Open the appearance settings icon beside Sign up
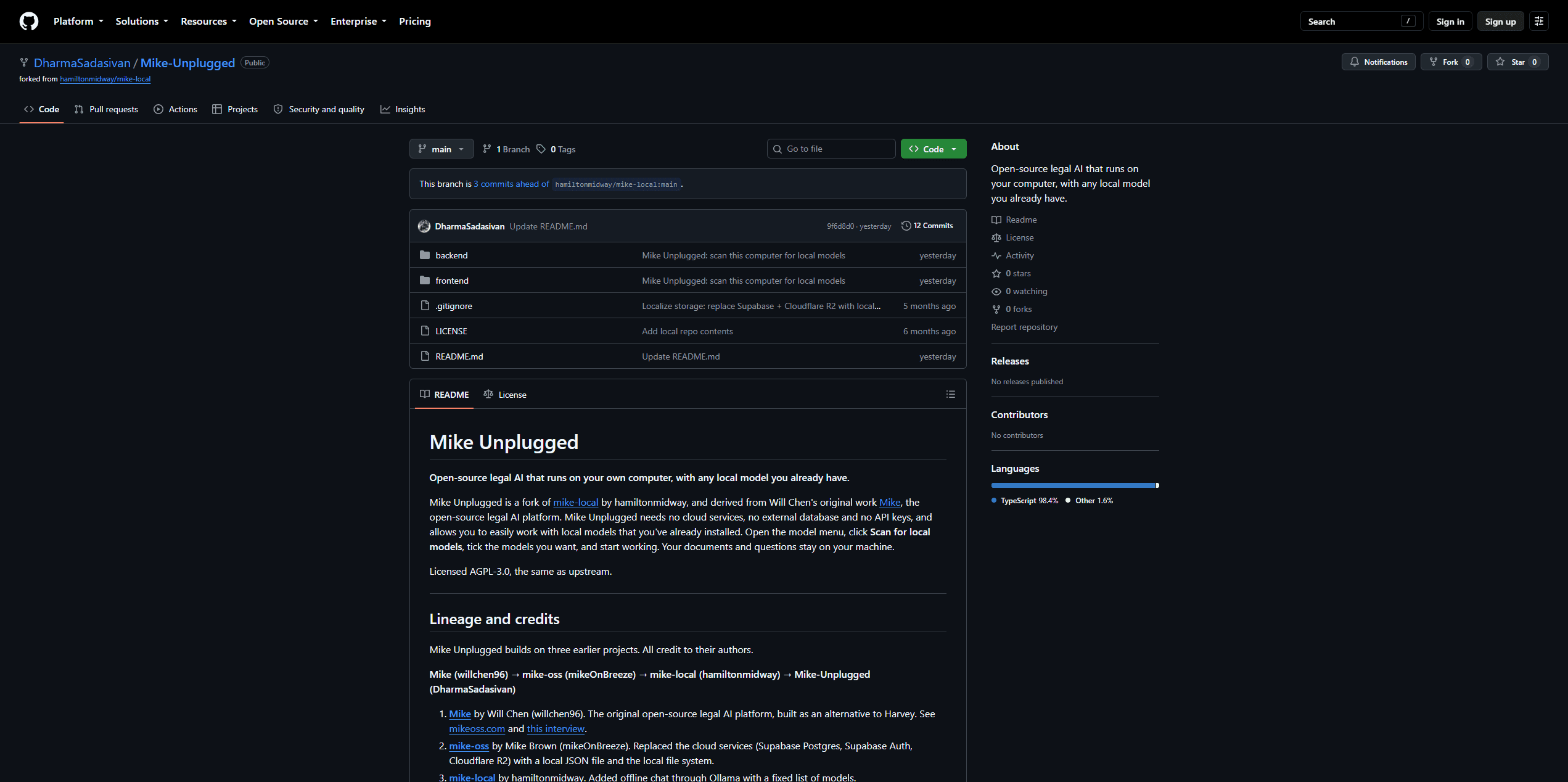1568x782 pixels. (x=1539, y=22)
